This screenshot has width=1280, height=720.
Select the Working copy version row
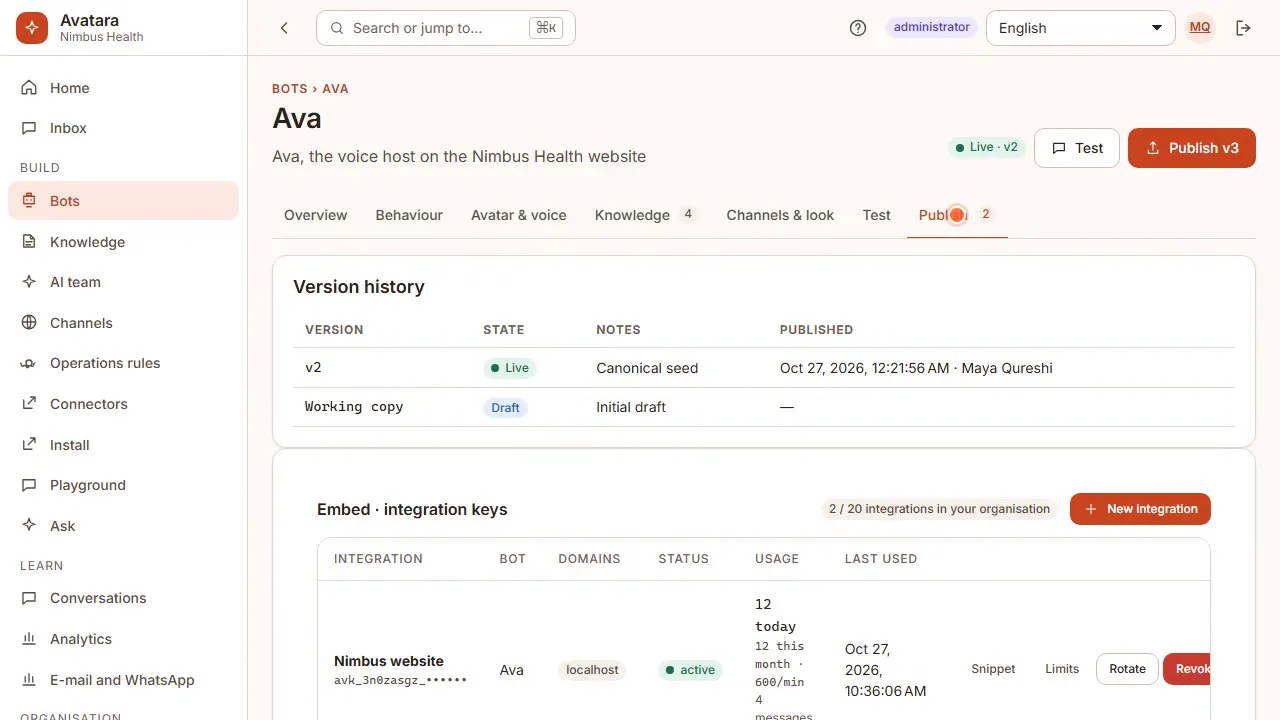coord(764,407)
